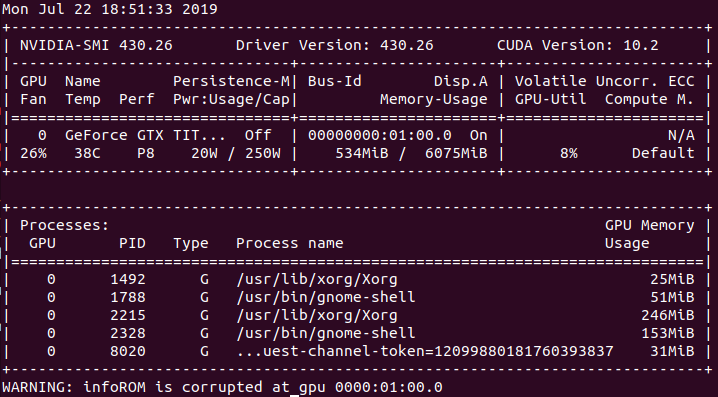
Task: Click the 20W / 250W power usage
Action: point(236,153)
